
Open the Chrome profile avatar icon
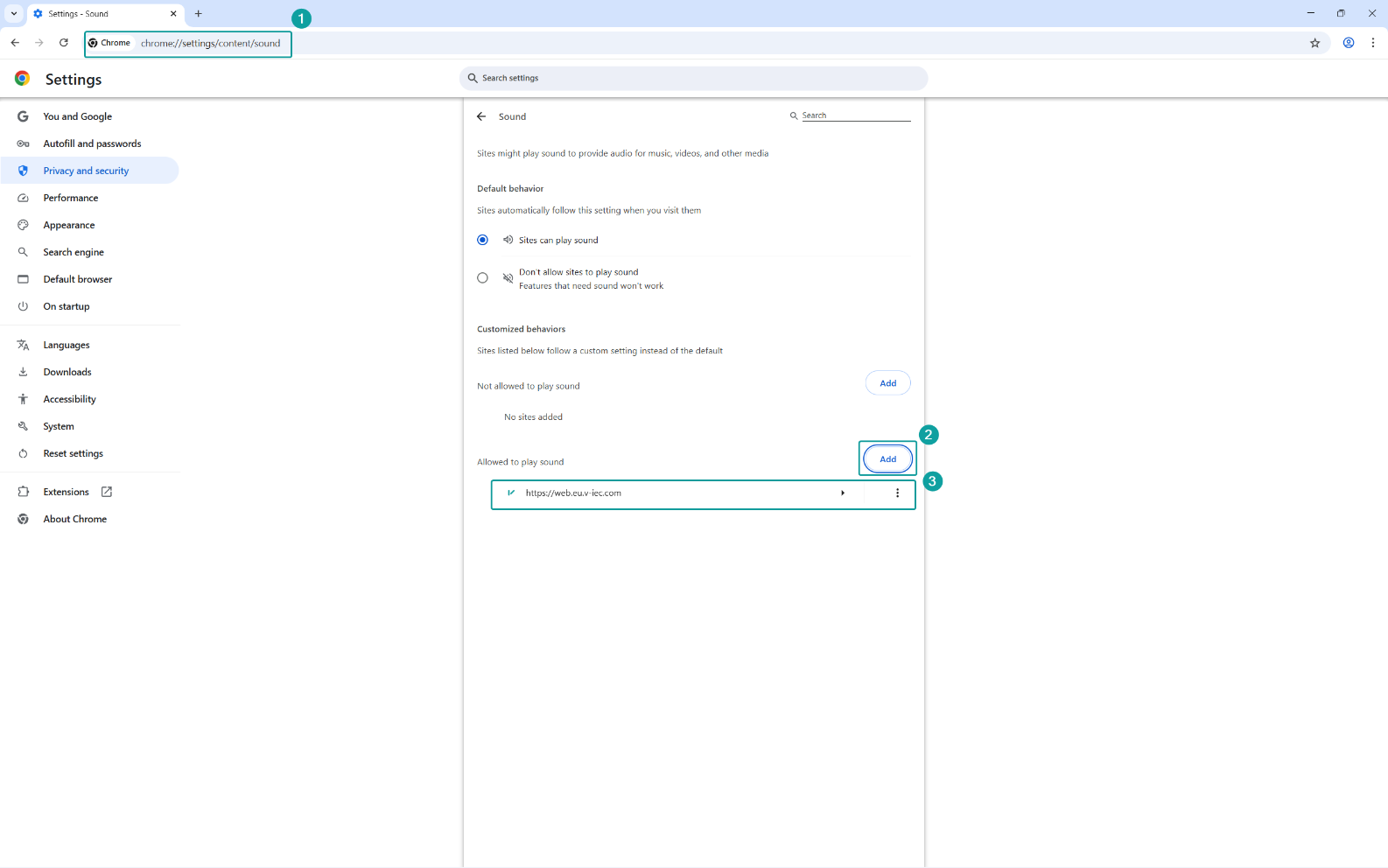(1349, 43)
